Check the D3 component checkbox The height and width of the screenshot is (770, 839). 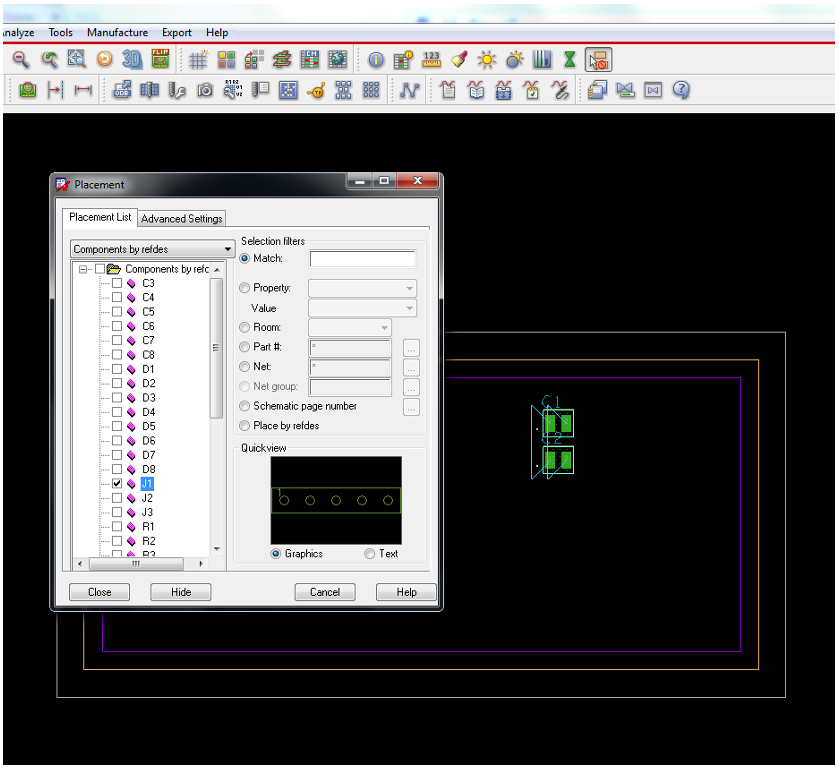click(117, 398)
